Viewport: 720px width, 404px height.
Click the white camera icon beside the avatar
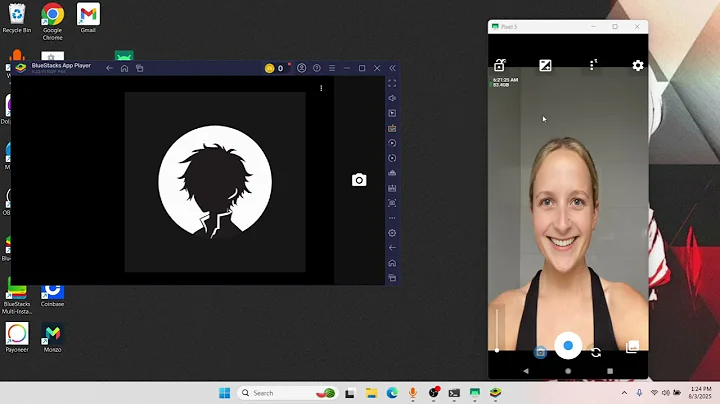(359, 180)
